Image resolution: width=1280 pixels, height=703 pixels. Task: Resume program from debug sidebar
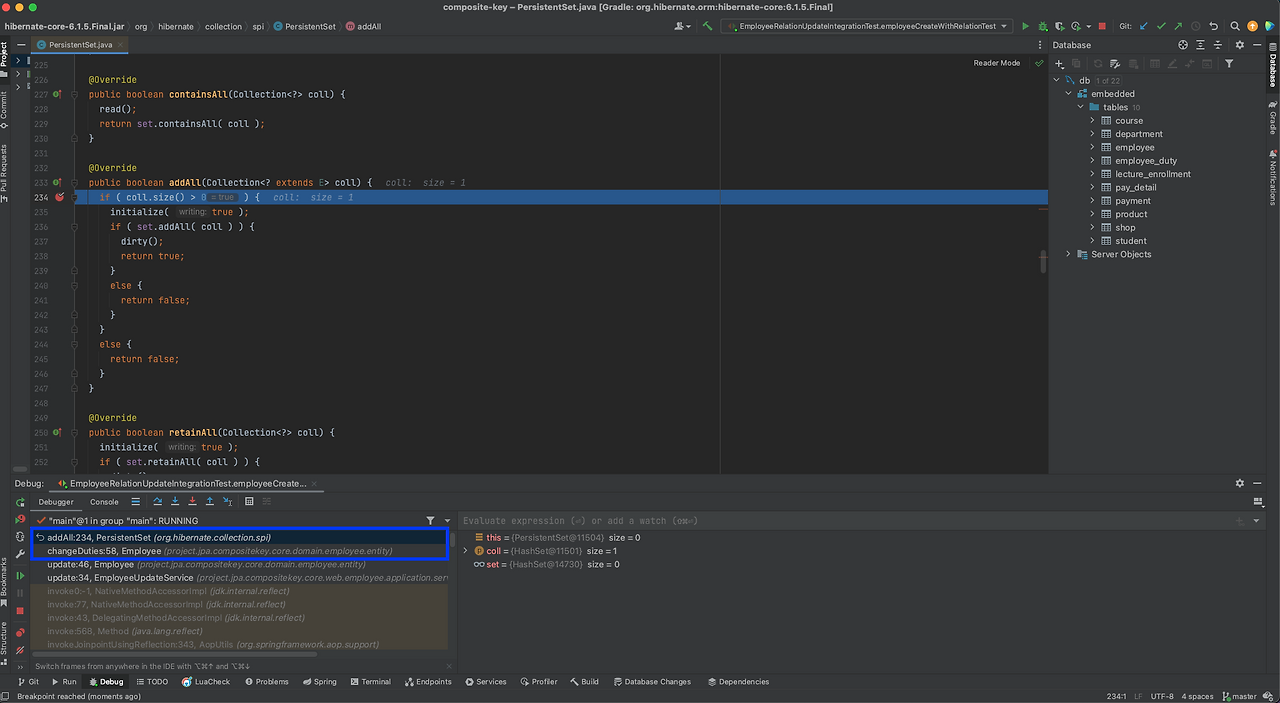point(20,576)
